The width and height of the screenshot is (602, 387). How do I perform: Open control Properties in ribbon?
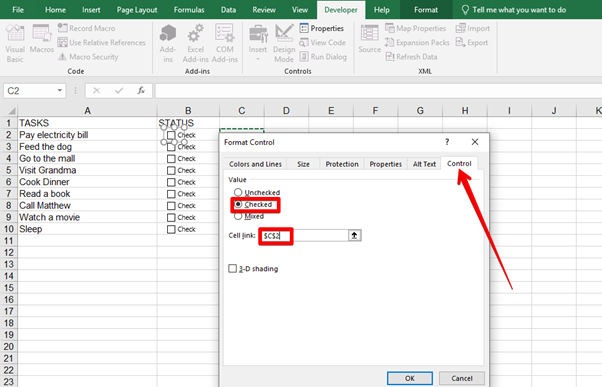(x=322, y=28)
